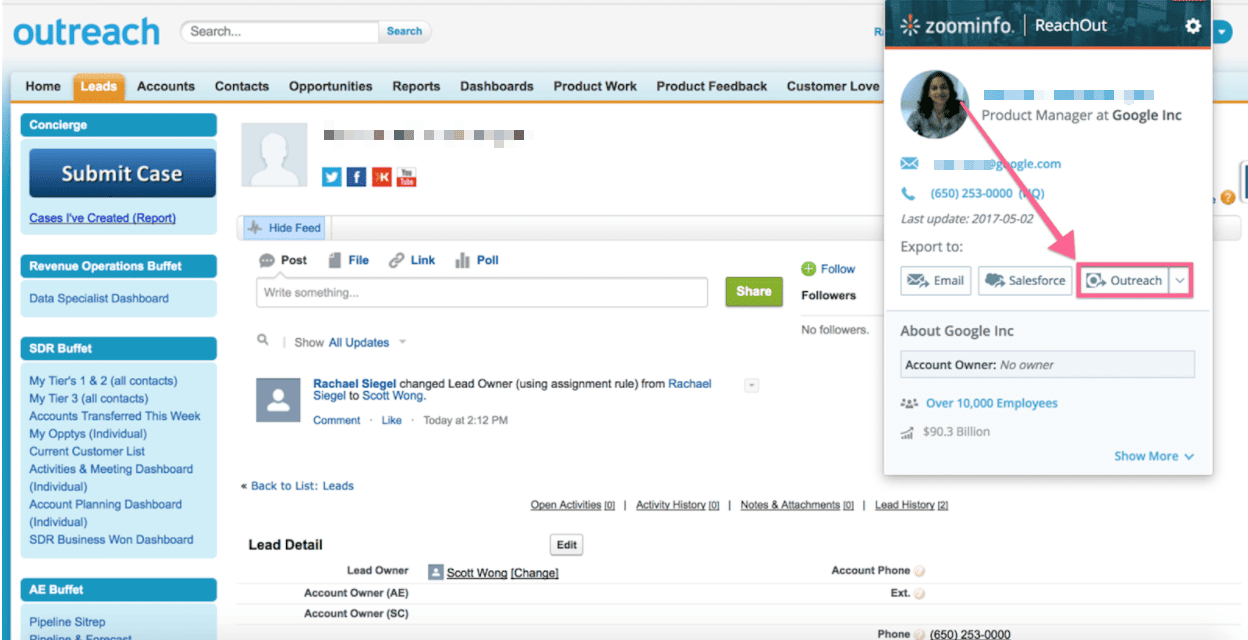This screenshot has height=640, width=1248.
Task: Click the green Follow plus icon
Action: pyautogui.click(x=809, y=269)
